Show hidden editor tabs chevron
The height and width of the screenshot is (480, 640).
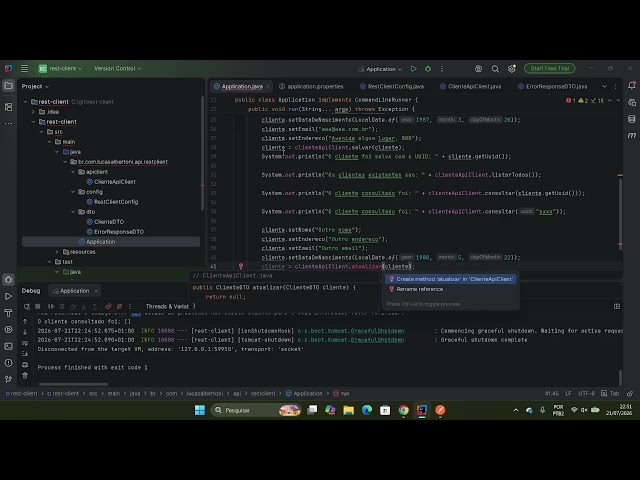click(x=604, y=86)
